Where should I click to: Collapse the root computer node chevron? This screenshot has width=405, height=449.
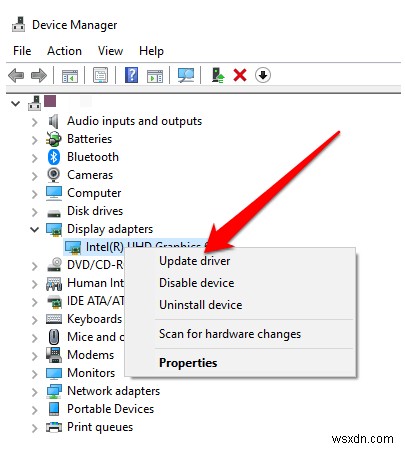15,103
